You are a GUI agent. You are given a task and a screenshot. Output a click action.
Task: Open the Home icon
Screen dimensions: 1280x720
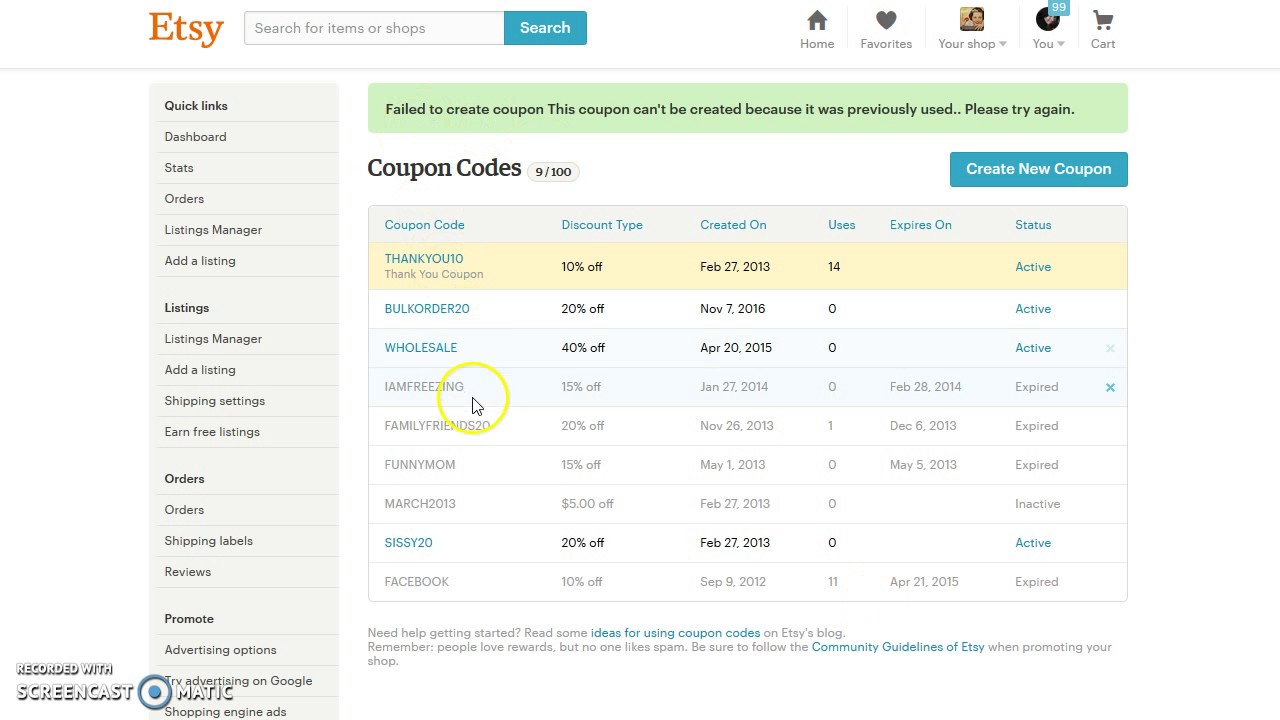point(817,21)
